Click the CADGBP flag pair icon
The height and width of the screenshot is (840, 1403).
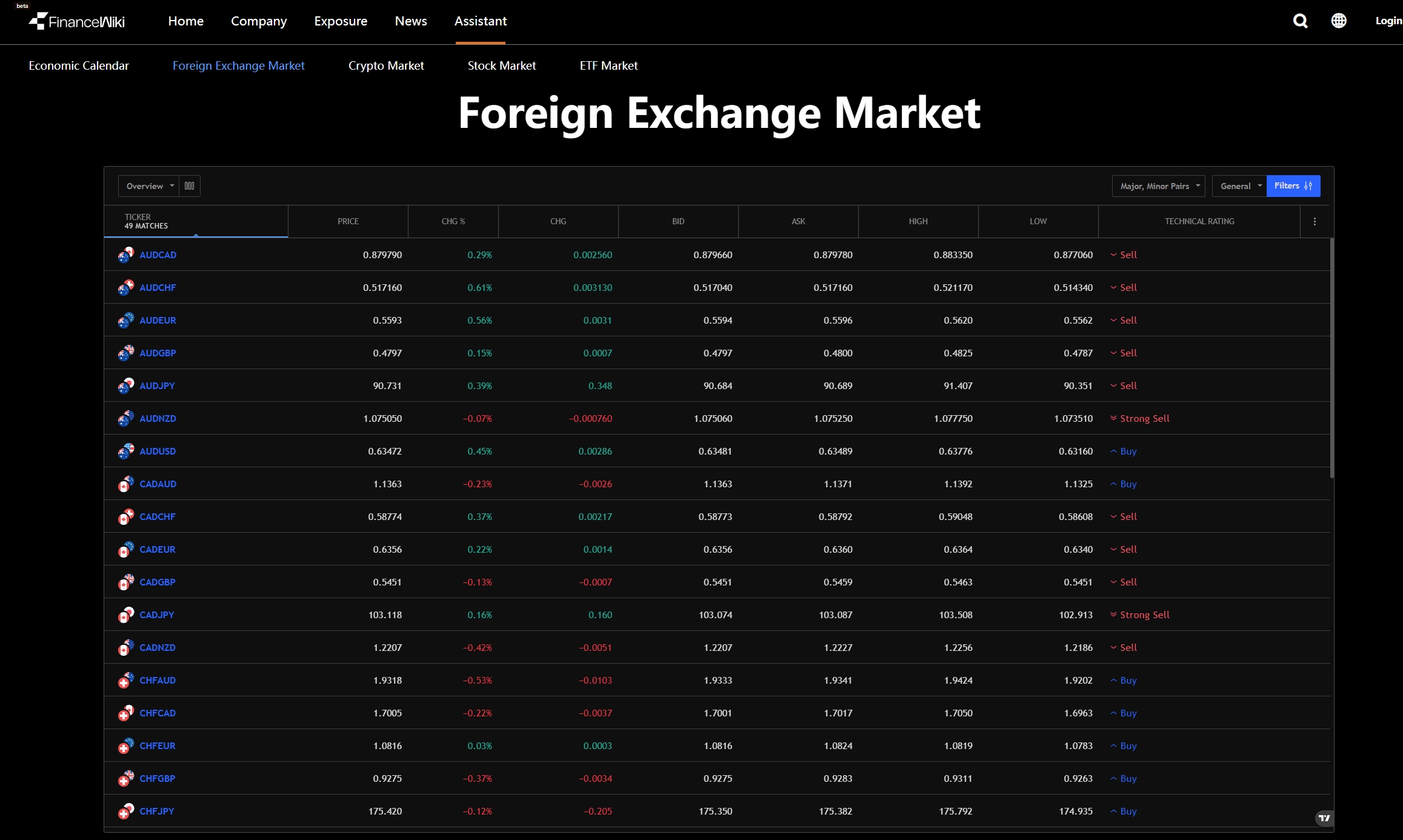[x=125, y=582]
